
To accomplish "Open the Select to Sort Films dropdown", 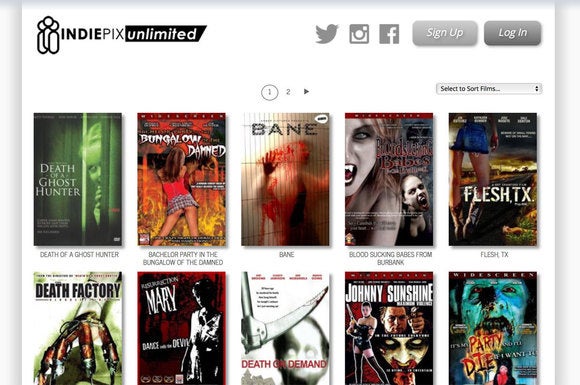I will 489,89.
